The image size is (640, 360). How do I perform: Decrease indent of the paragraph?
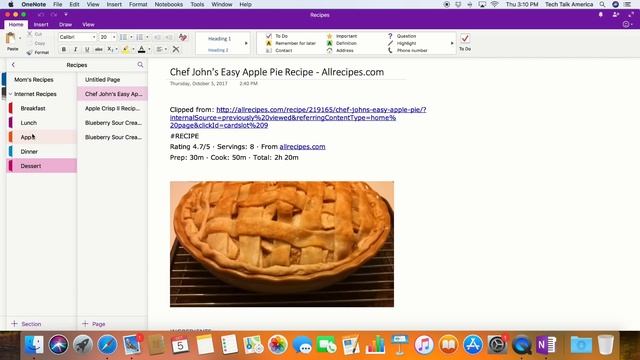click(158, 37)
